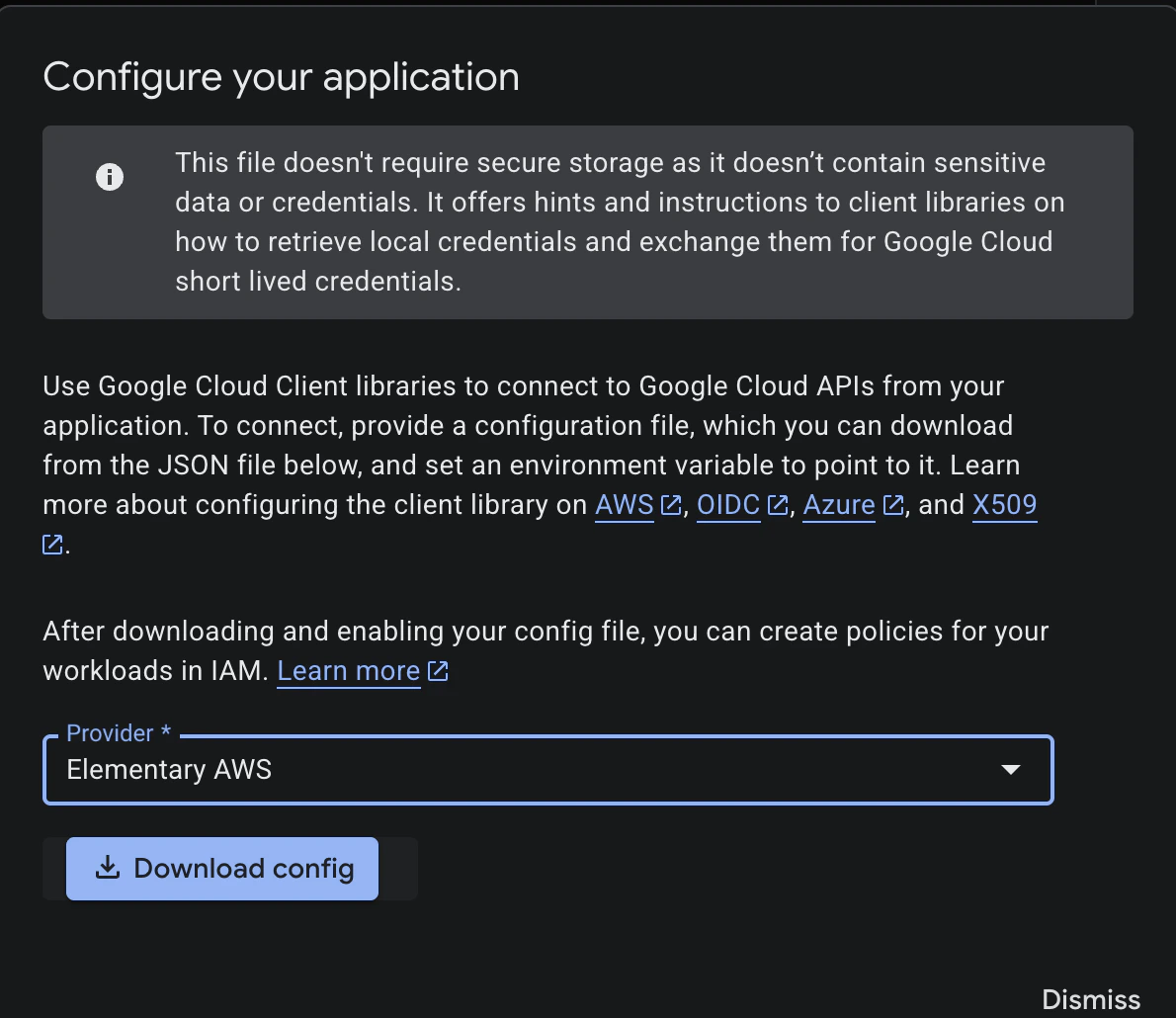The height and width of the screenshot is (1018, 1176).
Task: Click the wrapped link icon below the X509 line
Action: [52, 544]
